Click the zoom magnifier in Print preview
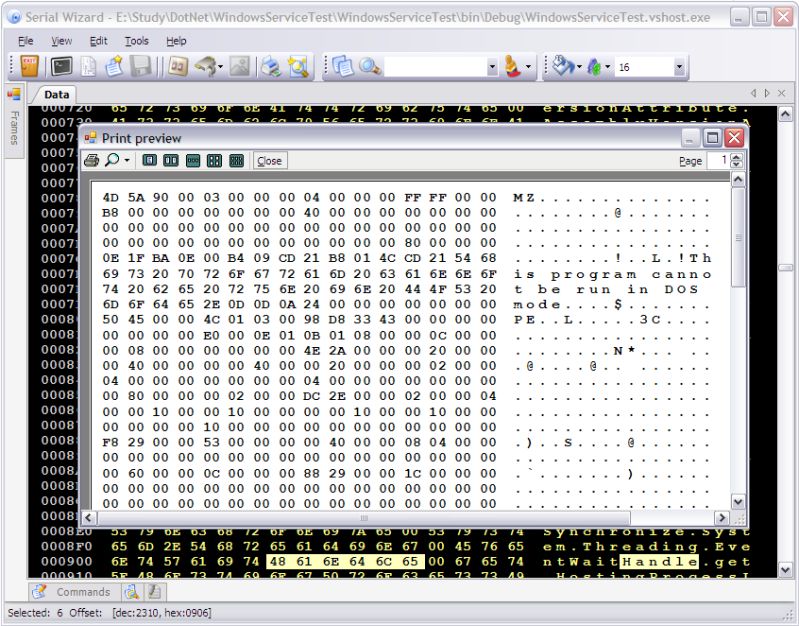799x626 pixels. (112, 161)
